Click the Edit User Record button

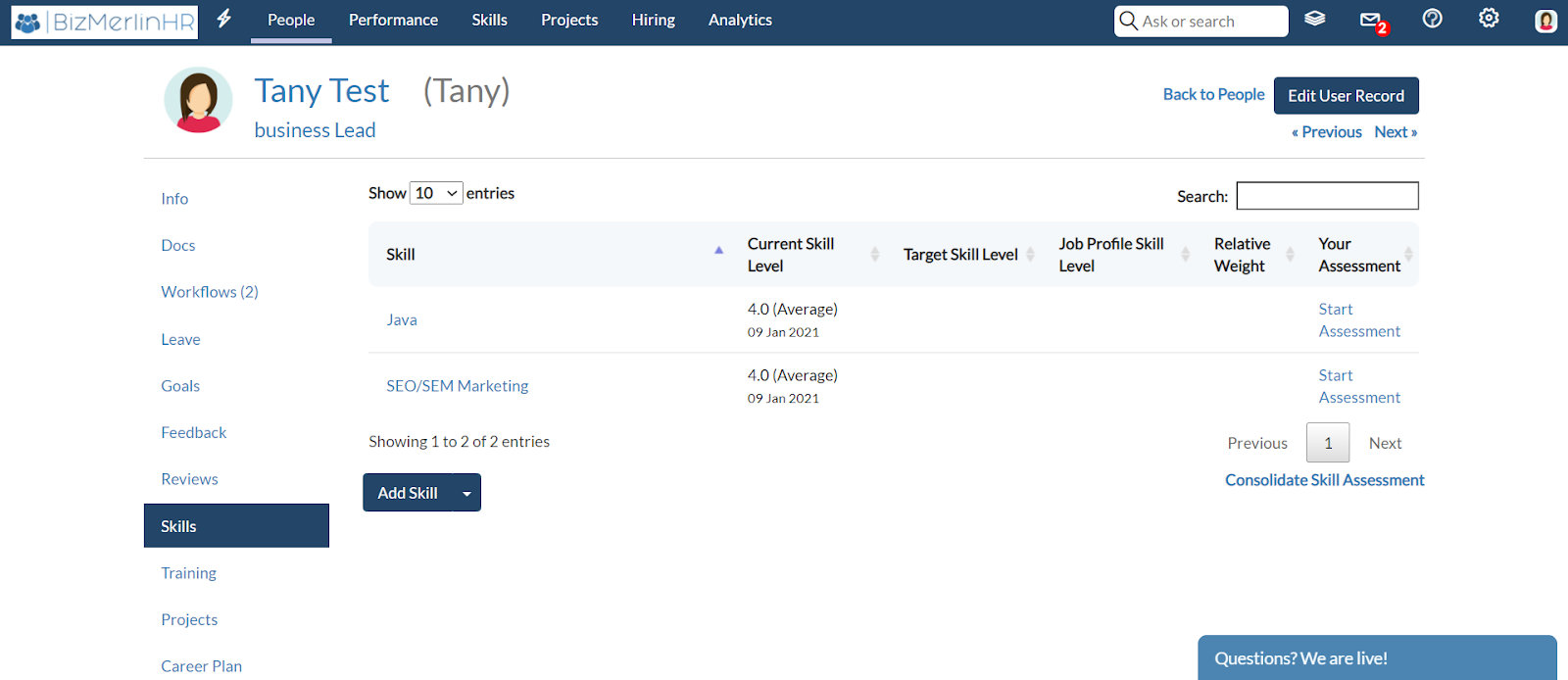[x=1347, y=95]
